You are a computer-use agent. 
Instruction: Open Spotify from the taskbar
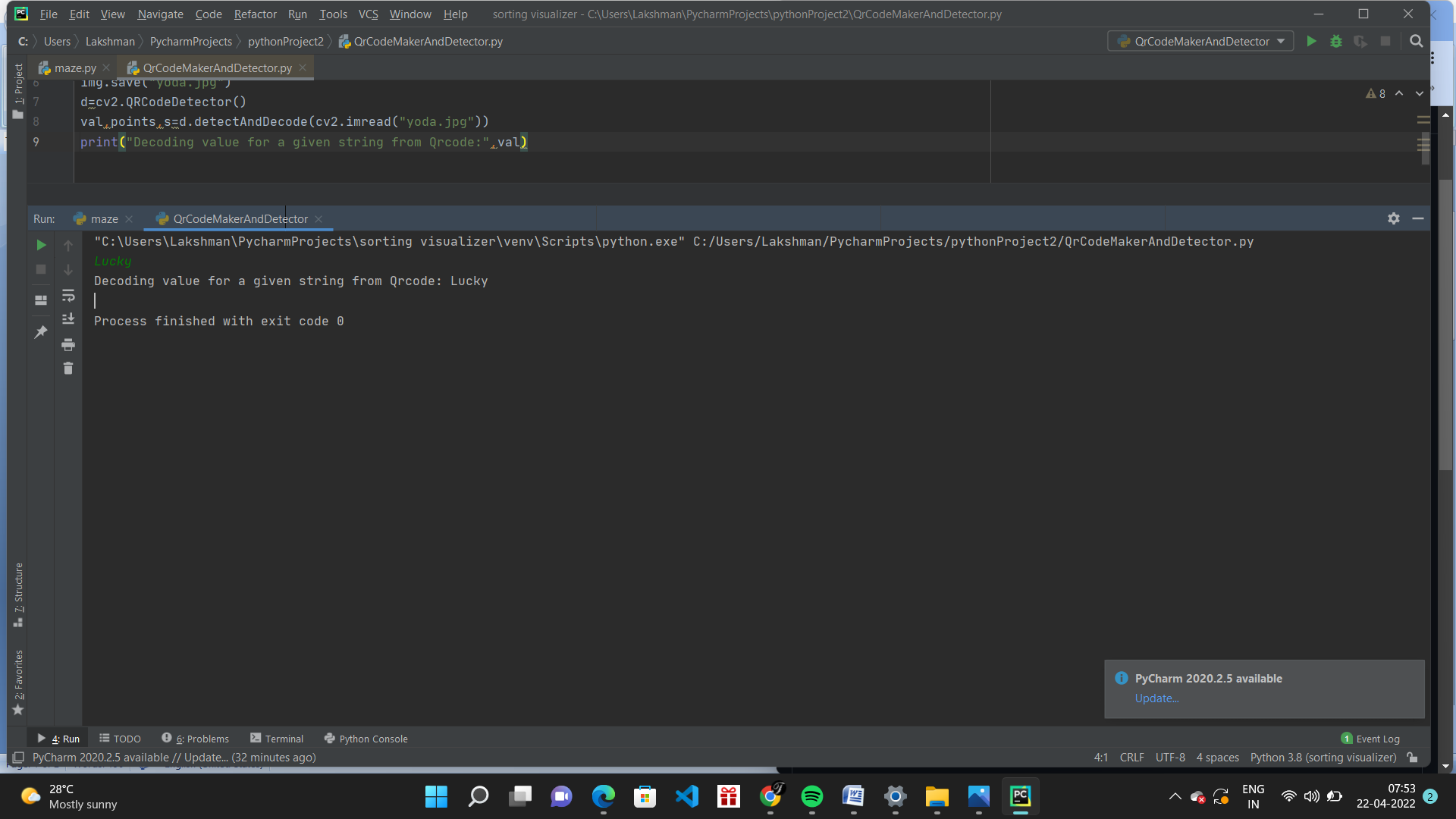(x=811, y=796)
